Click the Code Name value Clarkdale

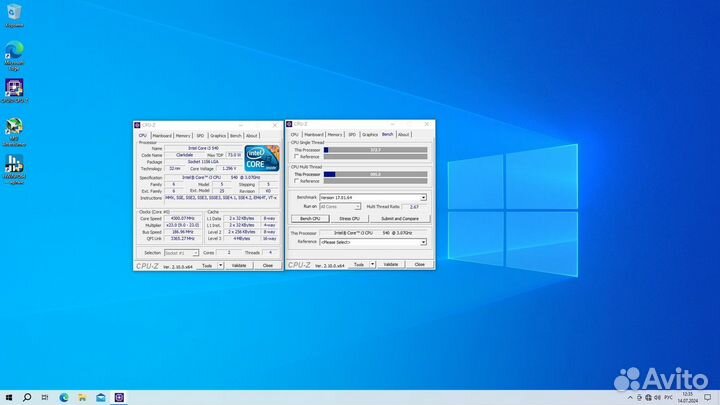pos(185,155)
